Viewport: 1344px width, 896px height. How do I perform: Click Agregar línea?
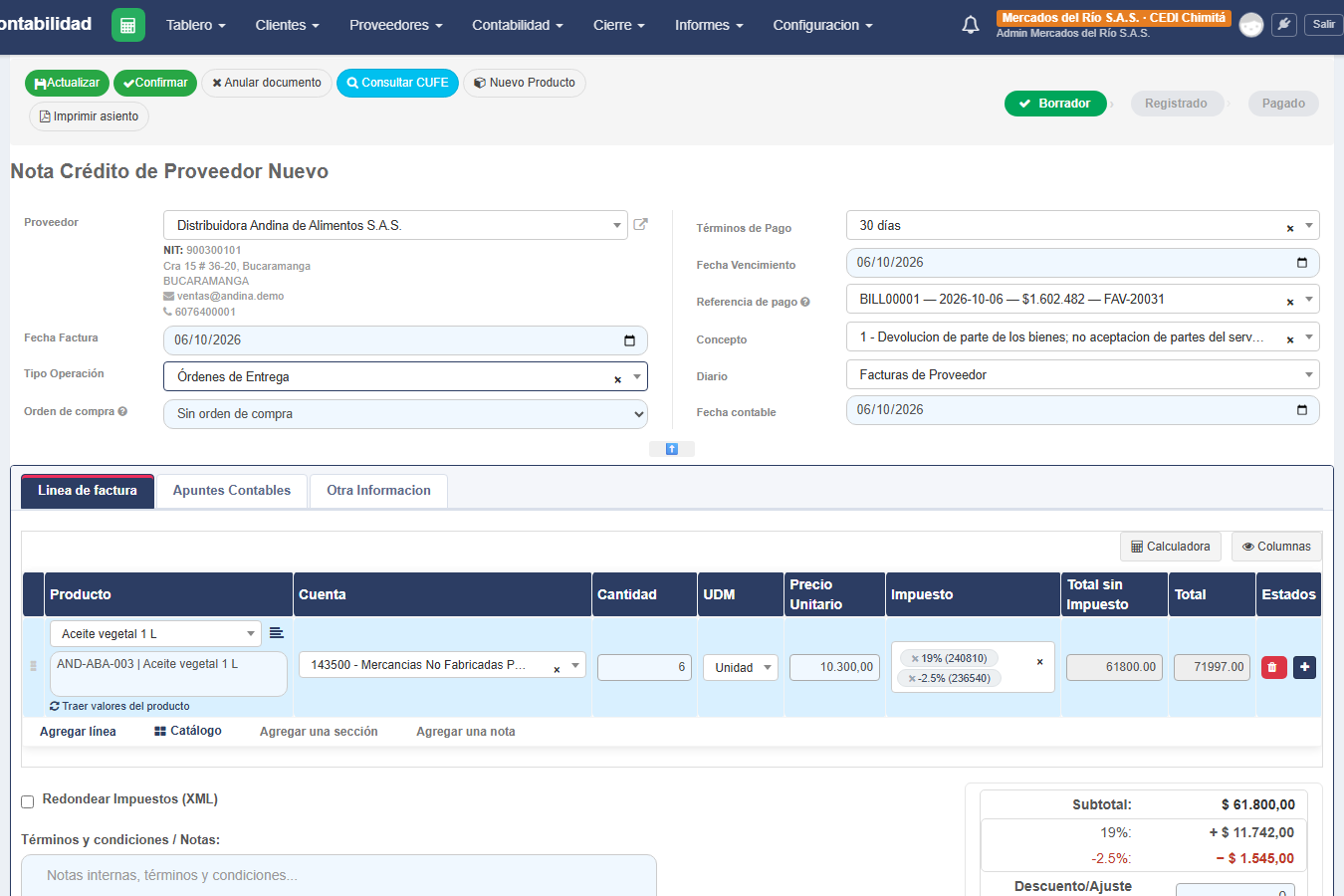click(x=78, y=732)
